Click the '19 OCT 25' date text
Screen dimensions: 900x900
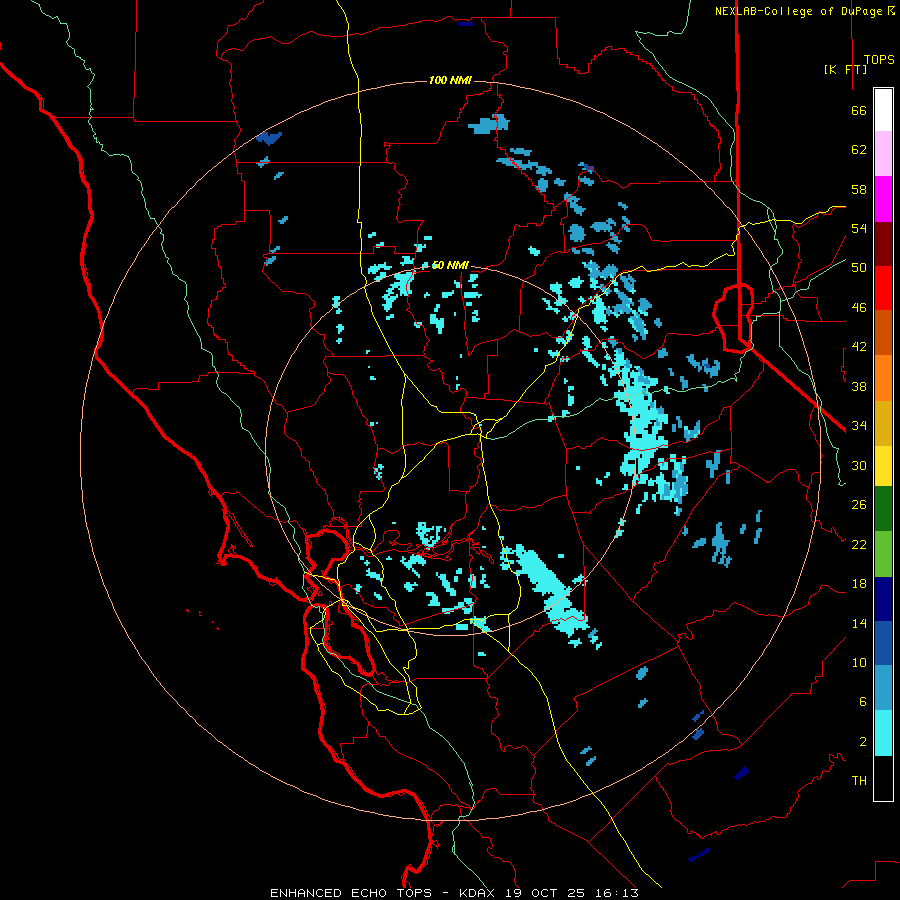coord(547,893)
